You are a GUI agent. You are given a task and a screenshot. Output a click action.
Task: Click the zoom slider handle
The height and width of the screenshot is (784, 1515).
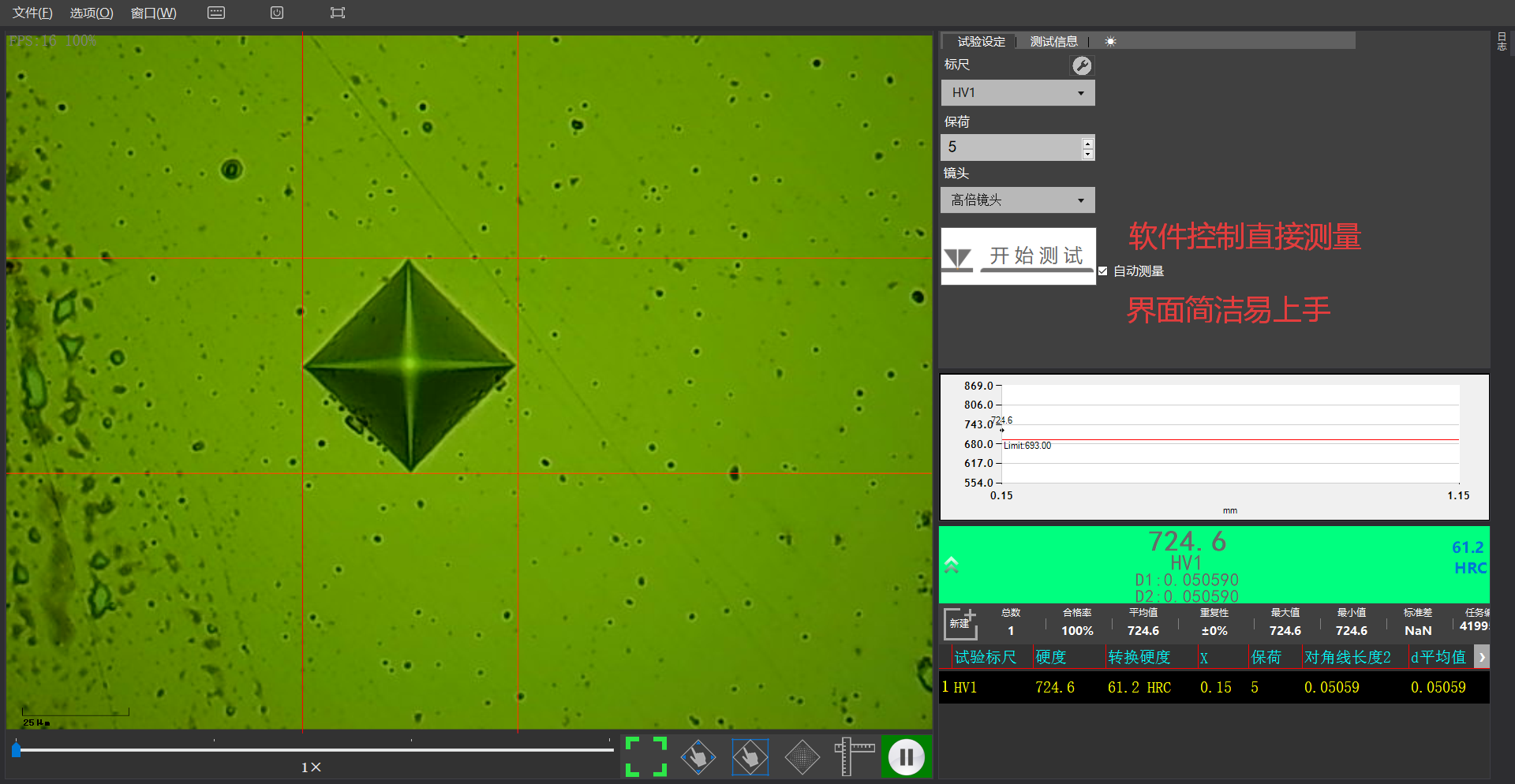(17, 749)
